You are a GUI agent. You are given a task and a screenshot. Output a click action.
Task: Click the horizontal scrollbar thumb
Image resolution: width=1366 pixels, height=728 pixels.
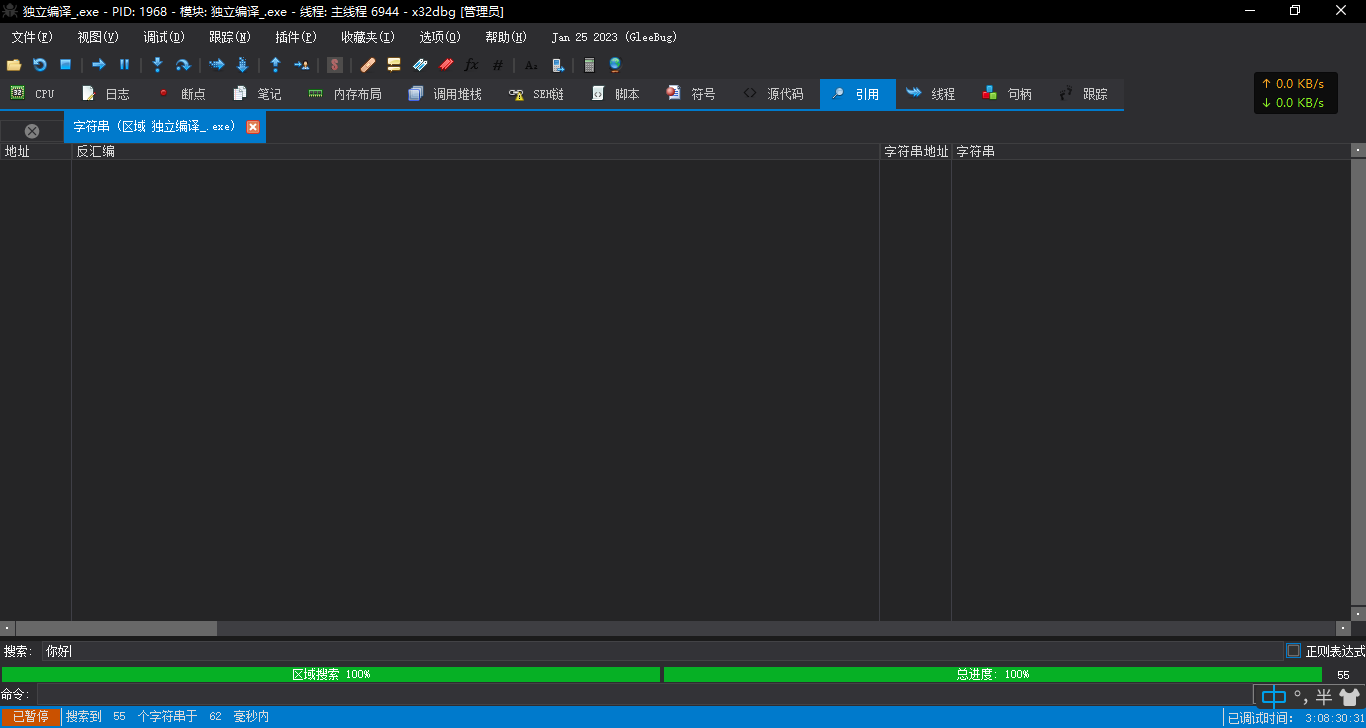116,628
